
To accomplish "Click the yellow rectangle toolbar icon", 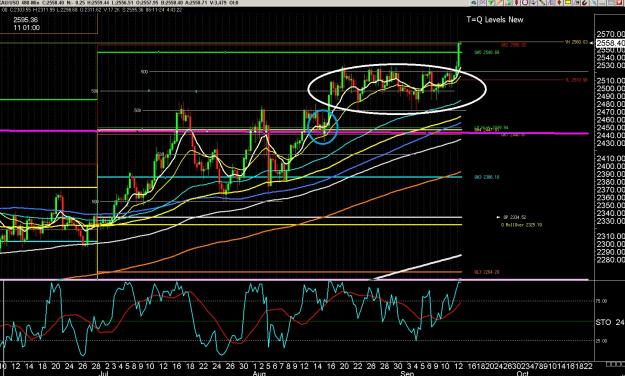I will click(568, 2).
